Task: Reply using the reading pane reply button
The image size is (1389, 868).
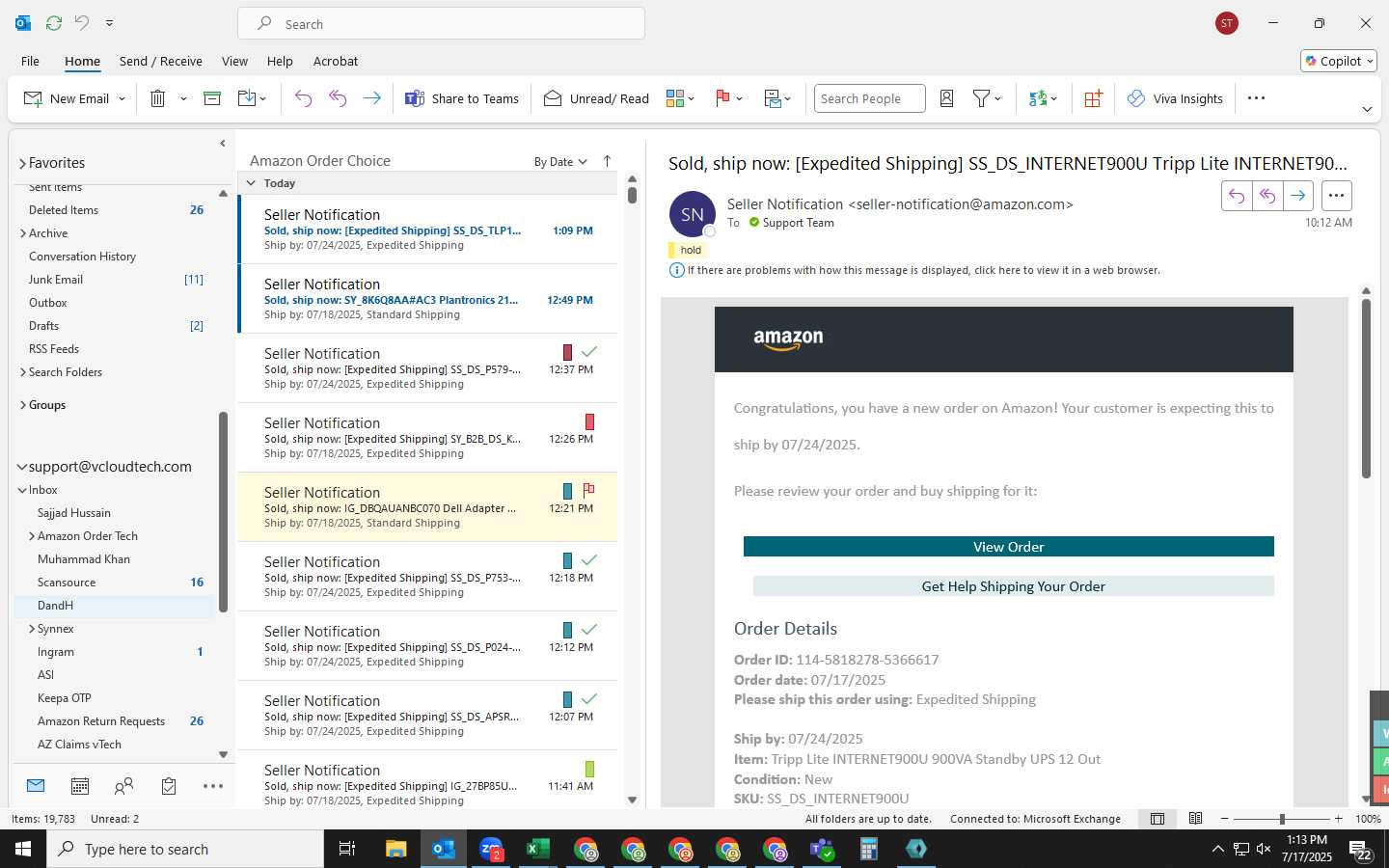Action: (x=1237, y=196)
